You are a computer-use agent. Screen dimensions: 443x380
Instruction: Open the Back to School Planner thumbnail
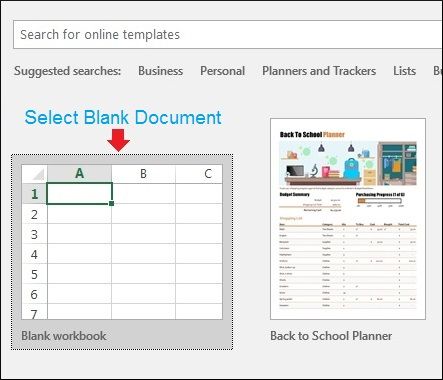348,219
